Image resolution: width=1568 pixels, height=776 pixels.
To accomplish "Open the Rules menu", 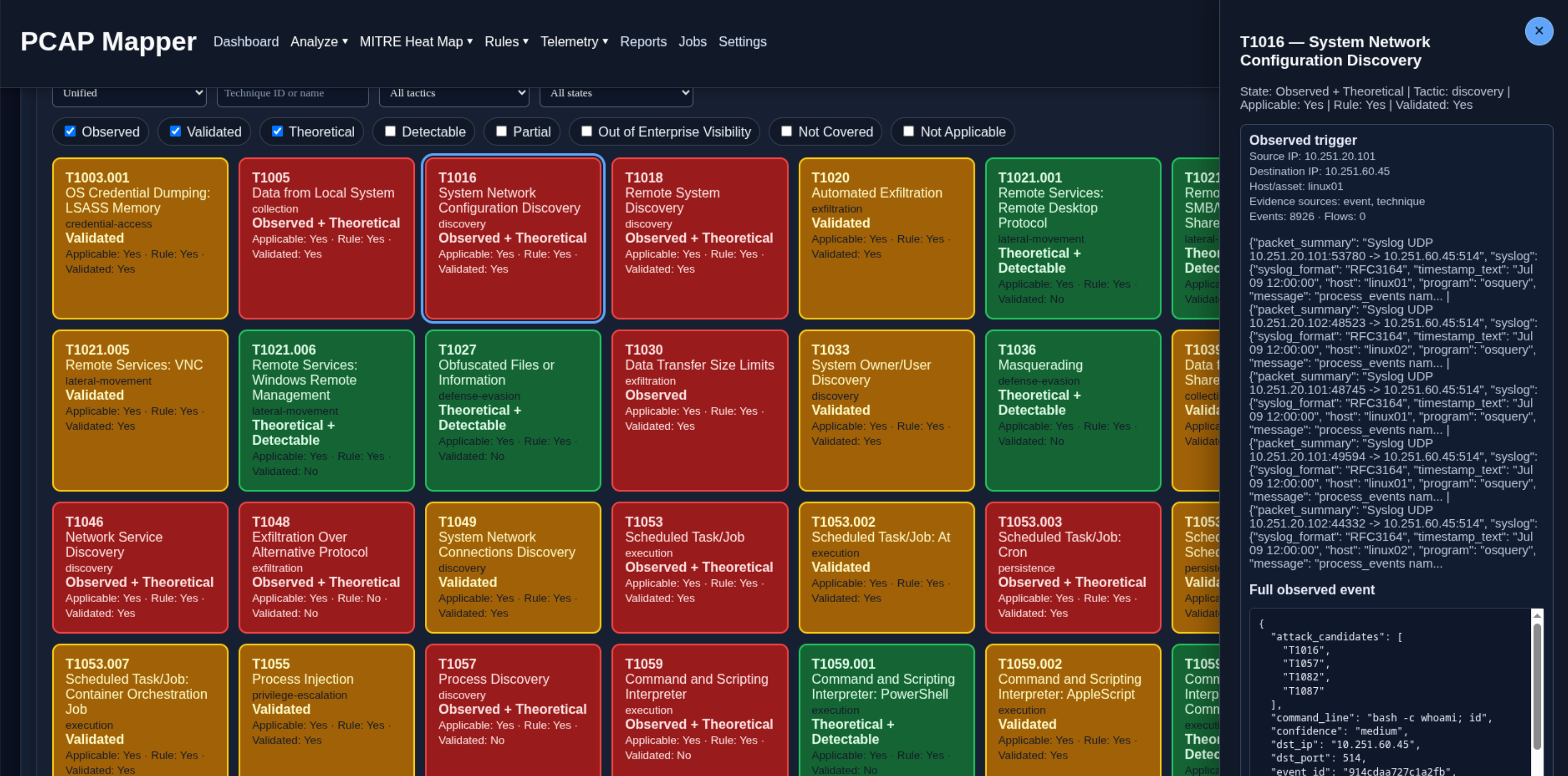I will coord(507,41).
